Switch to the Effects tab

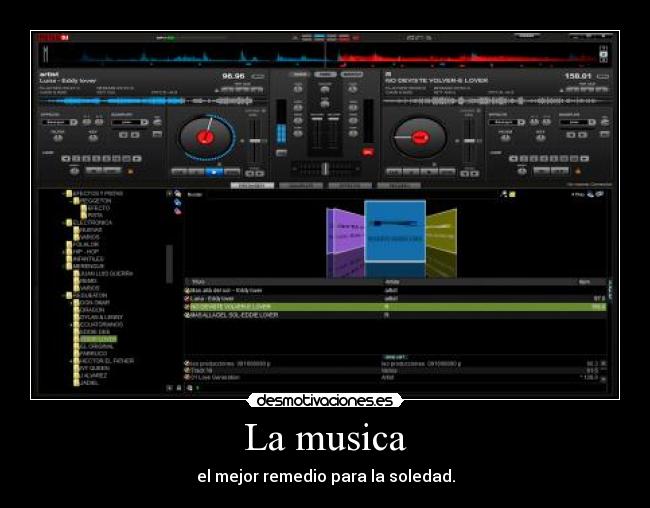click(350, 185)
